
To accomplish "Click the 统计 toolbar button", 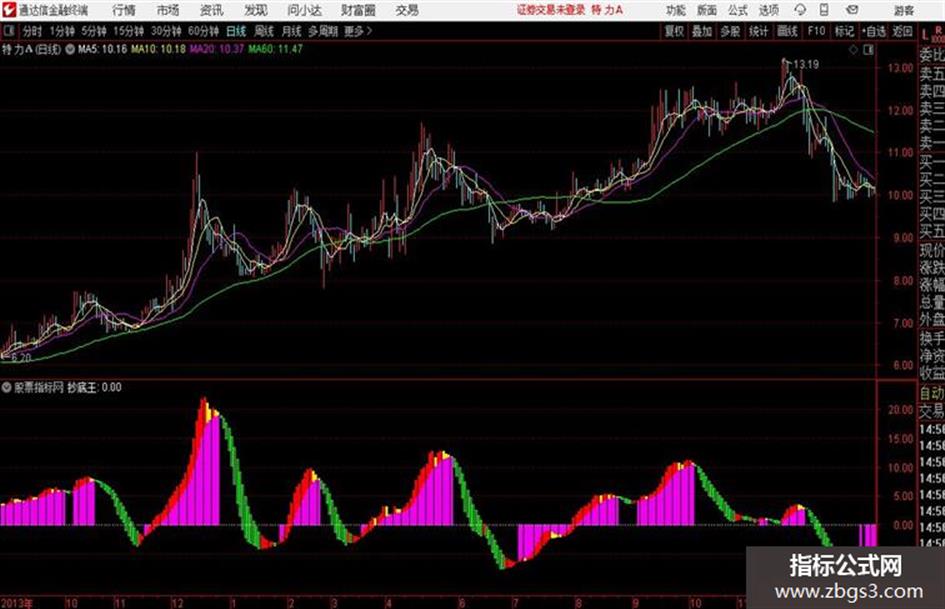I will pyautogui.click(x=758, y=31).
